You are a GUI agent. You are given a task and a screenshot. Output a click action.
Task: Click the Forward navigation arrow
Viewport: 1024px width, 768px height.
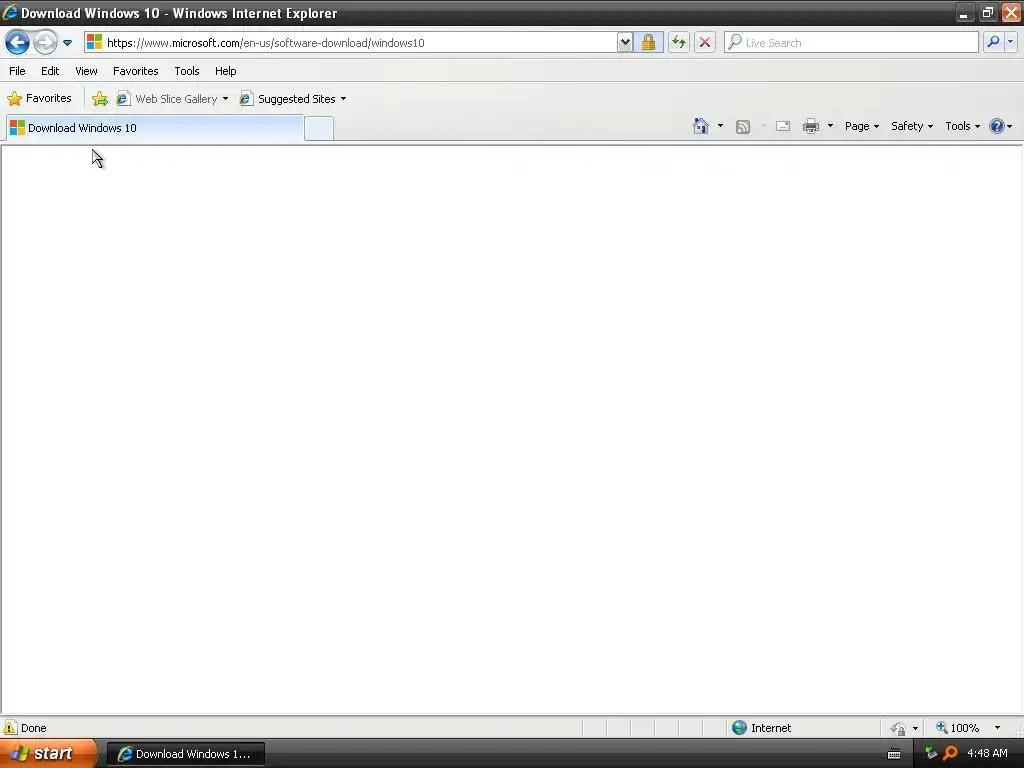click(x=45, y=43)
